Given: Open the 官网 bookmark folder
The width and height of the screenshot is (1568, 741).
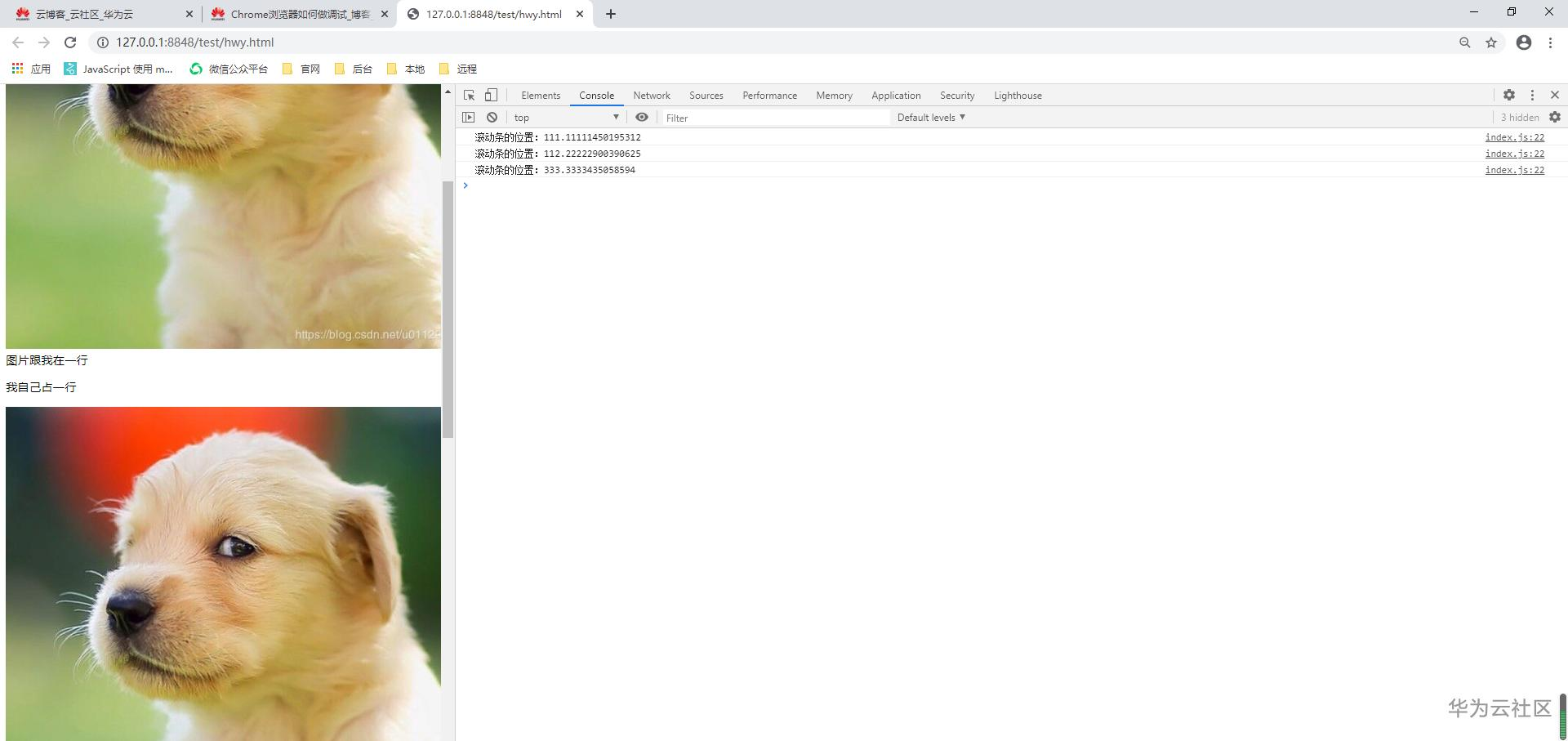Looking at the screenshot, I should [301, 69].
